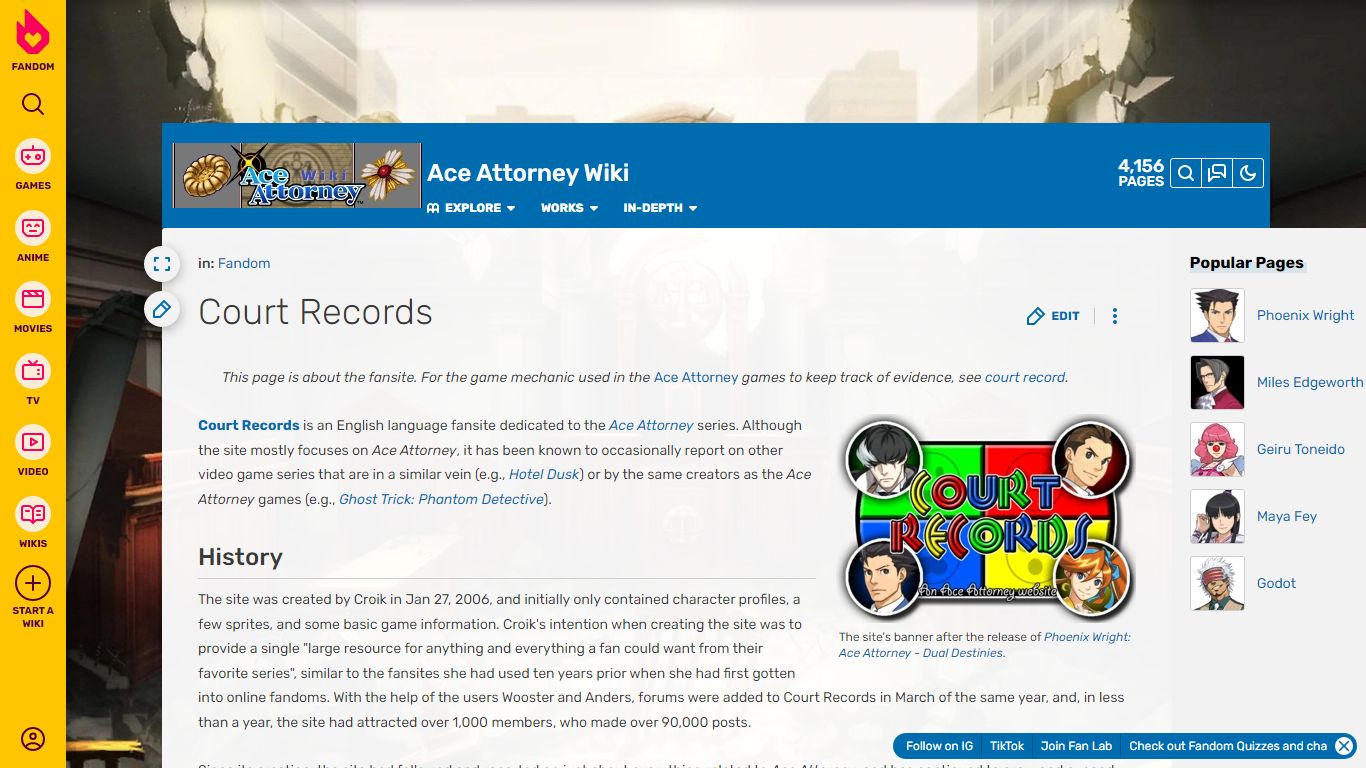Image resolution: width=1366 pixels, height=768 pixels.
Task: Click Maya Fey portrait thumbnail
Action: [1217, 516]
